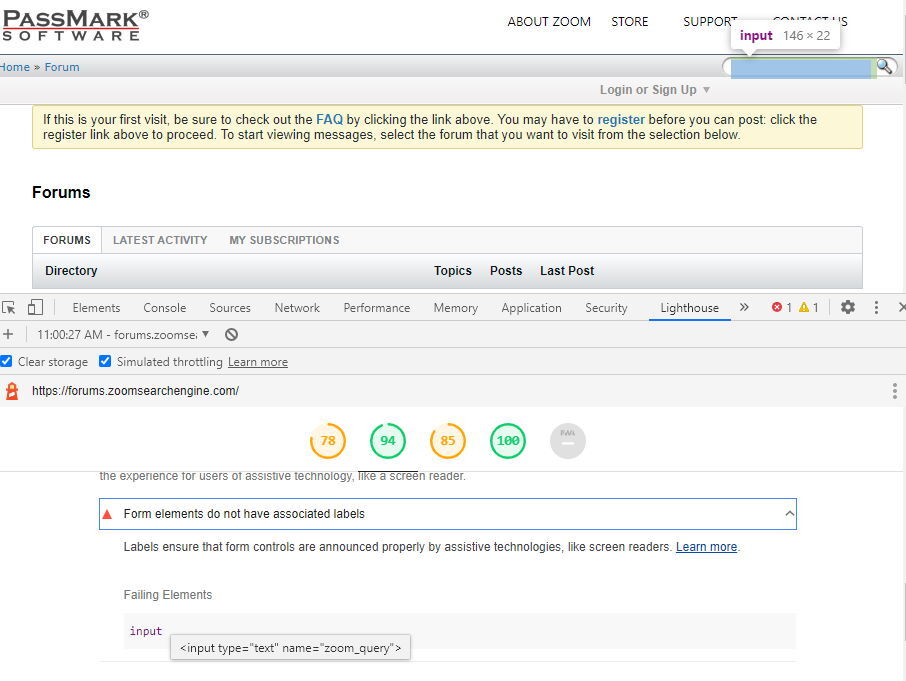Jump to SEO score gauge 100
This screenshot has height=681, width=906.
pyautogui.click(x=508, y=441)
